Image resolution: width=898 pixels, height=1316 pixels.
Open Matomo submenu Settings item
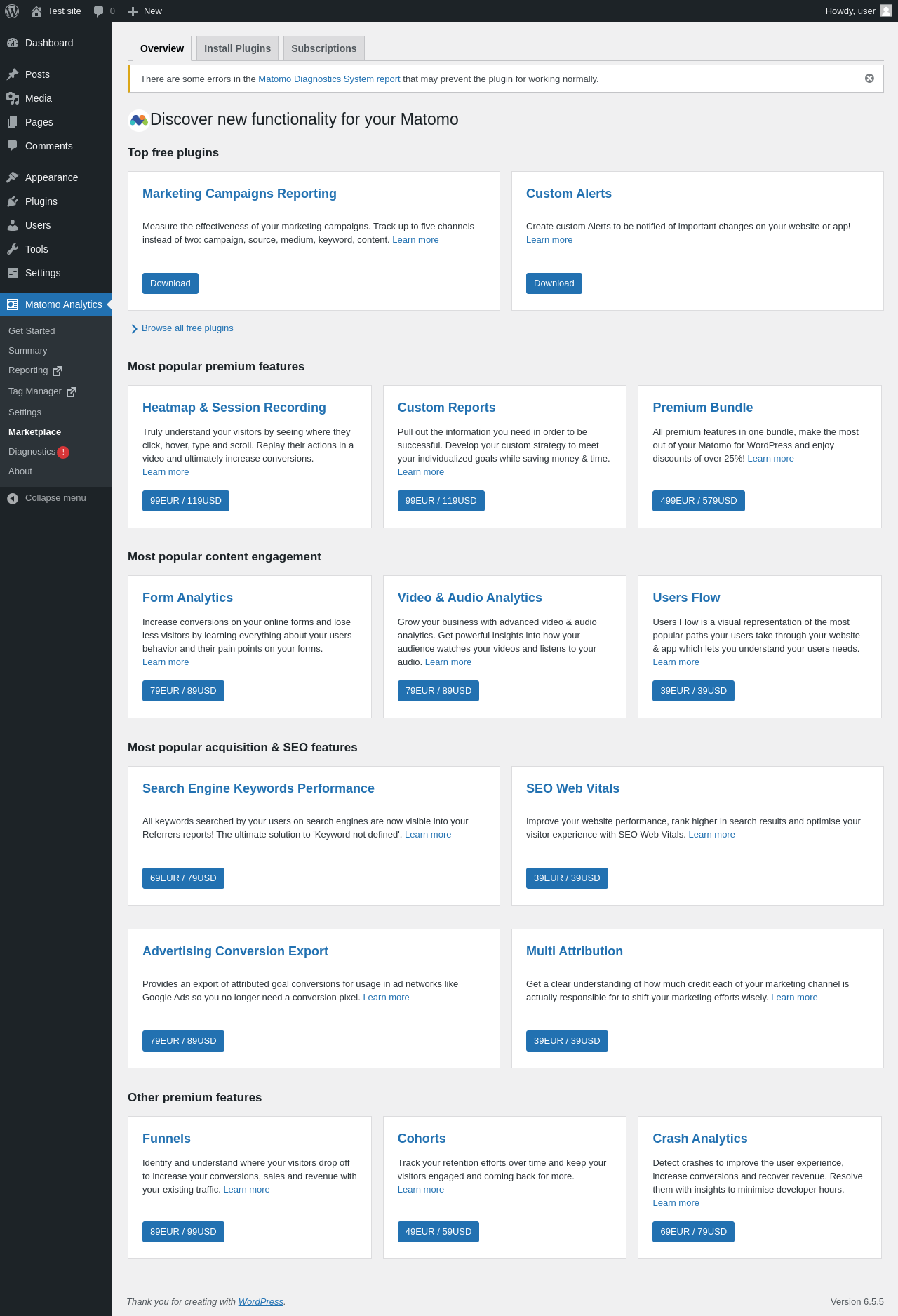point(25,412)
